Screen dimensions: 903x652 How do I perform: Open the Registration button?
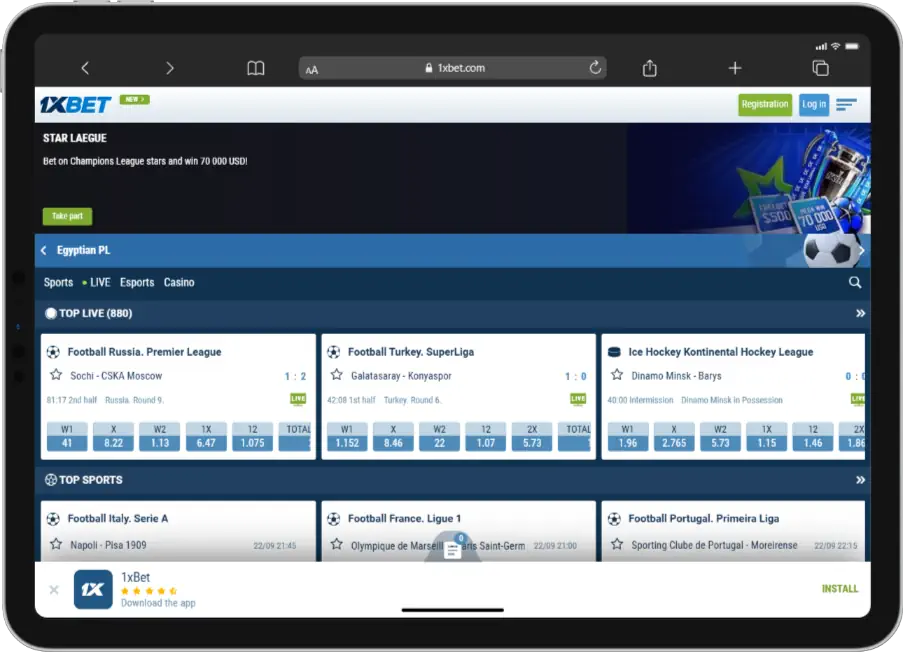coord(765,104)
